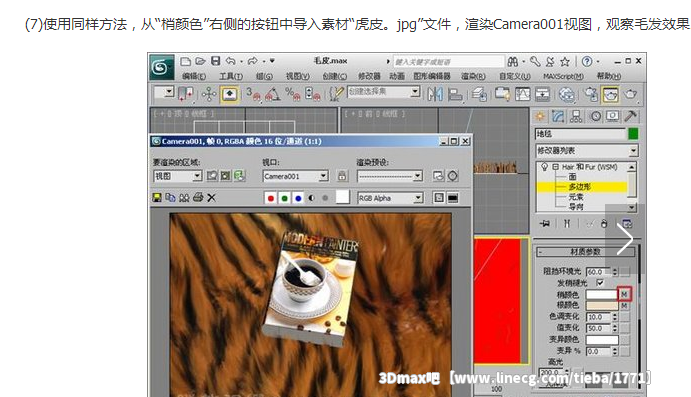Open the RGB Alpha channel dropdown
This screenshot has height=397, width=691.
click(390, 198)
